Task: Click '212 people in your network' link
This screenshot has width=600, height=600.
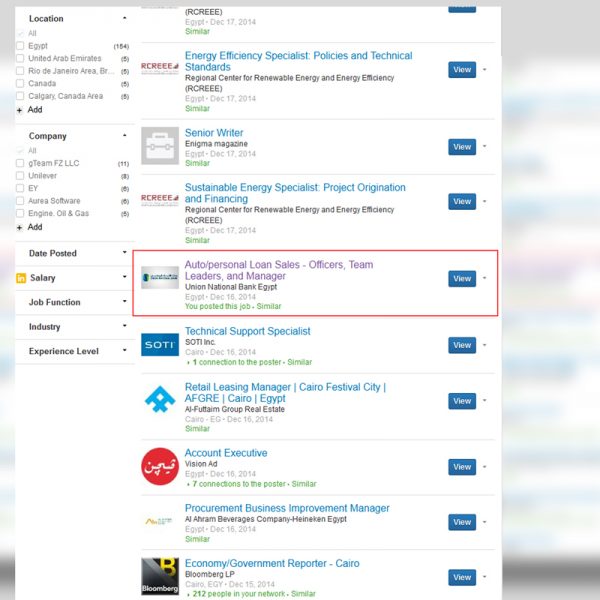Action: pyautogui.click(x=239, y=594)
